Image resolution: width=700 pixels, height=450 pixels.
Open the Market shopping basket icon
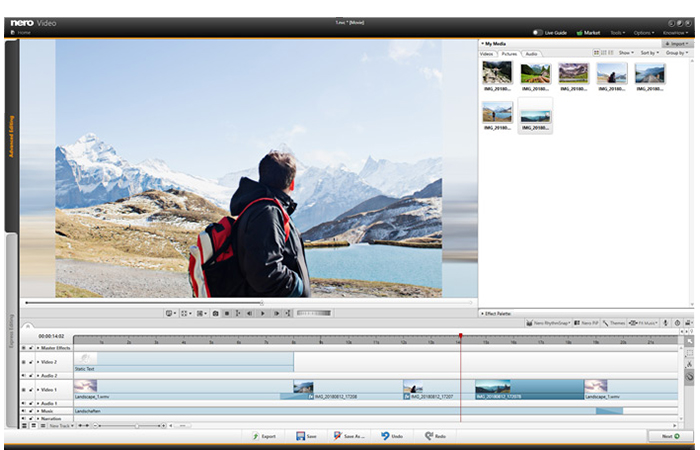(581, 32)
